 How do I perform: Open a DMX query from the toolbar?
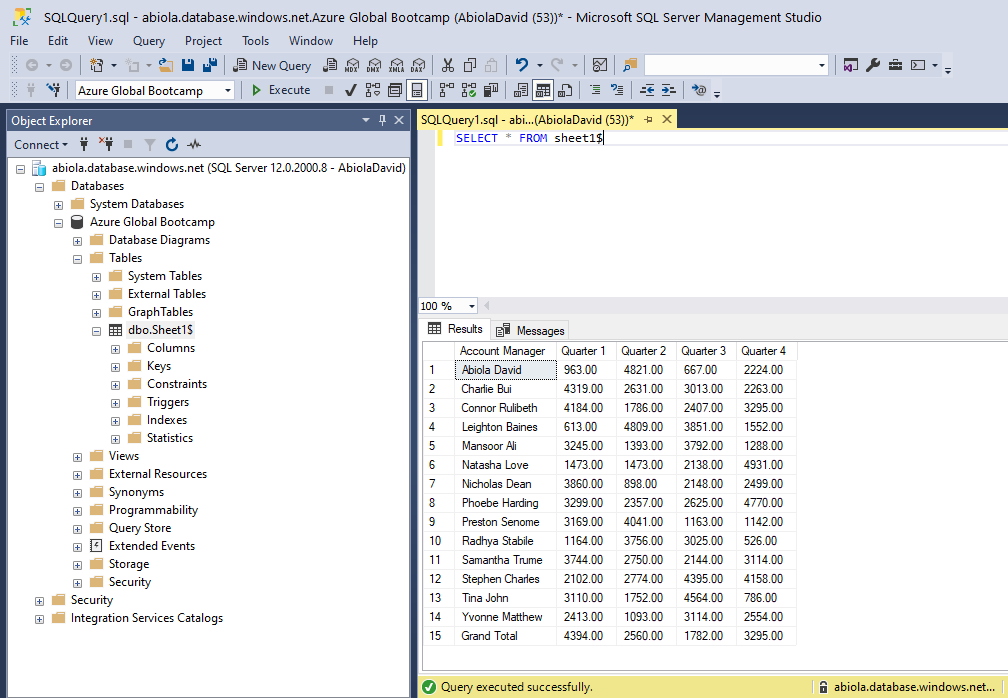tap(374, 65)
